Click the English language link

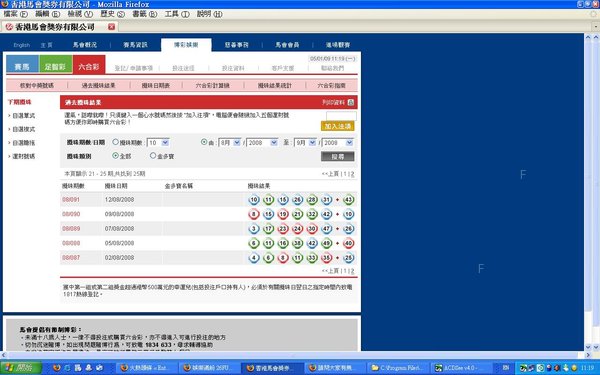(x=21, y=45)
